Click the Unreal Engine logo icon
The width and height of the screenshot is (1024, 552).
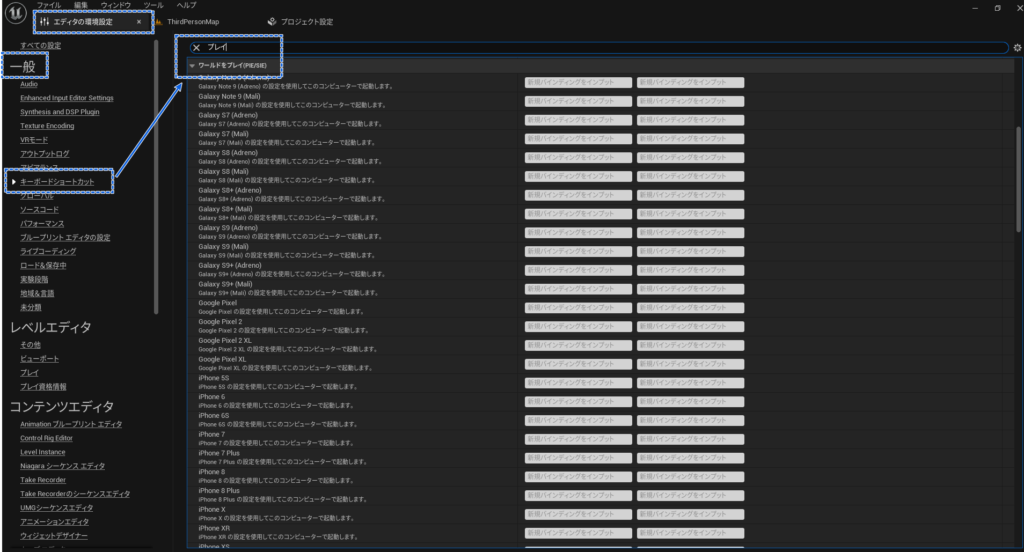tap(16, 13)
